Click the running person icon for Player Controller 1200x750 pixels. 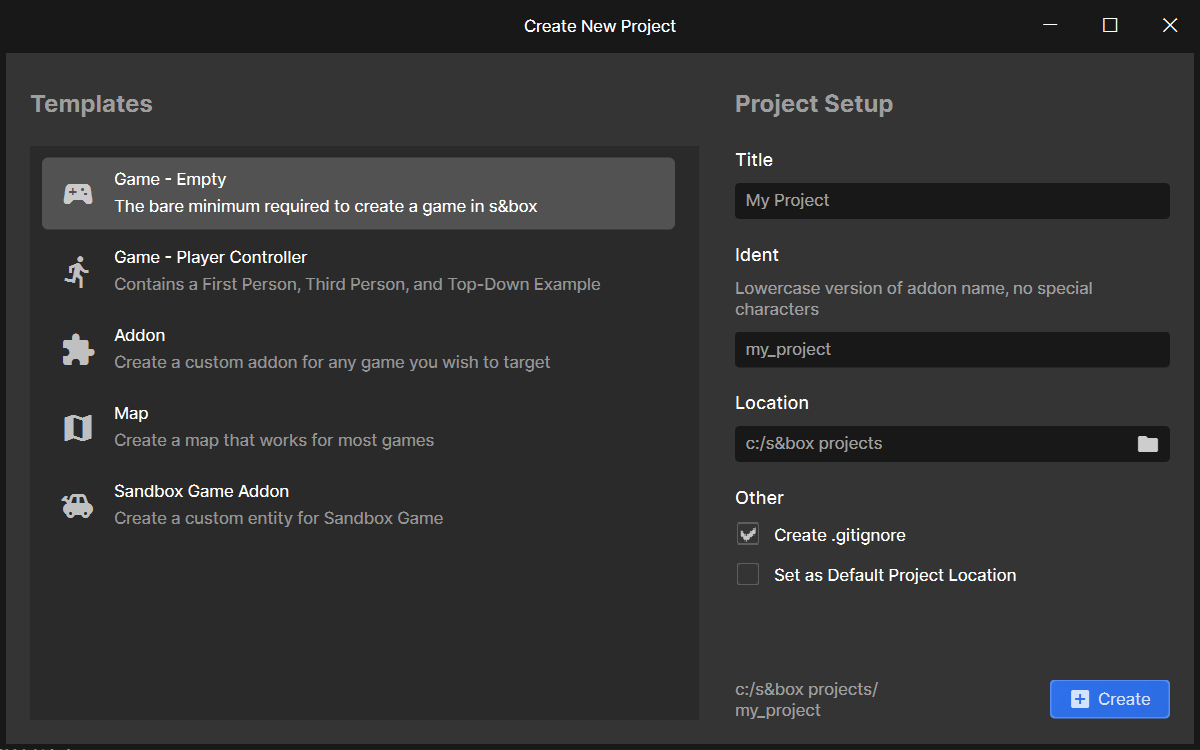point(78,272)
